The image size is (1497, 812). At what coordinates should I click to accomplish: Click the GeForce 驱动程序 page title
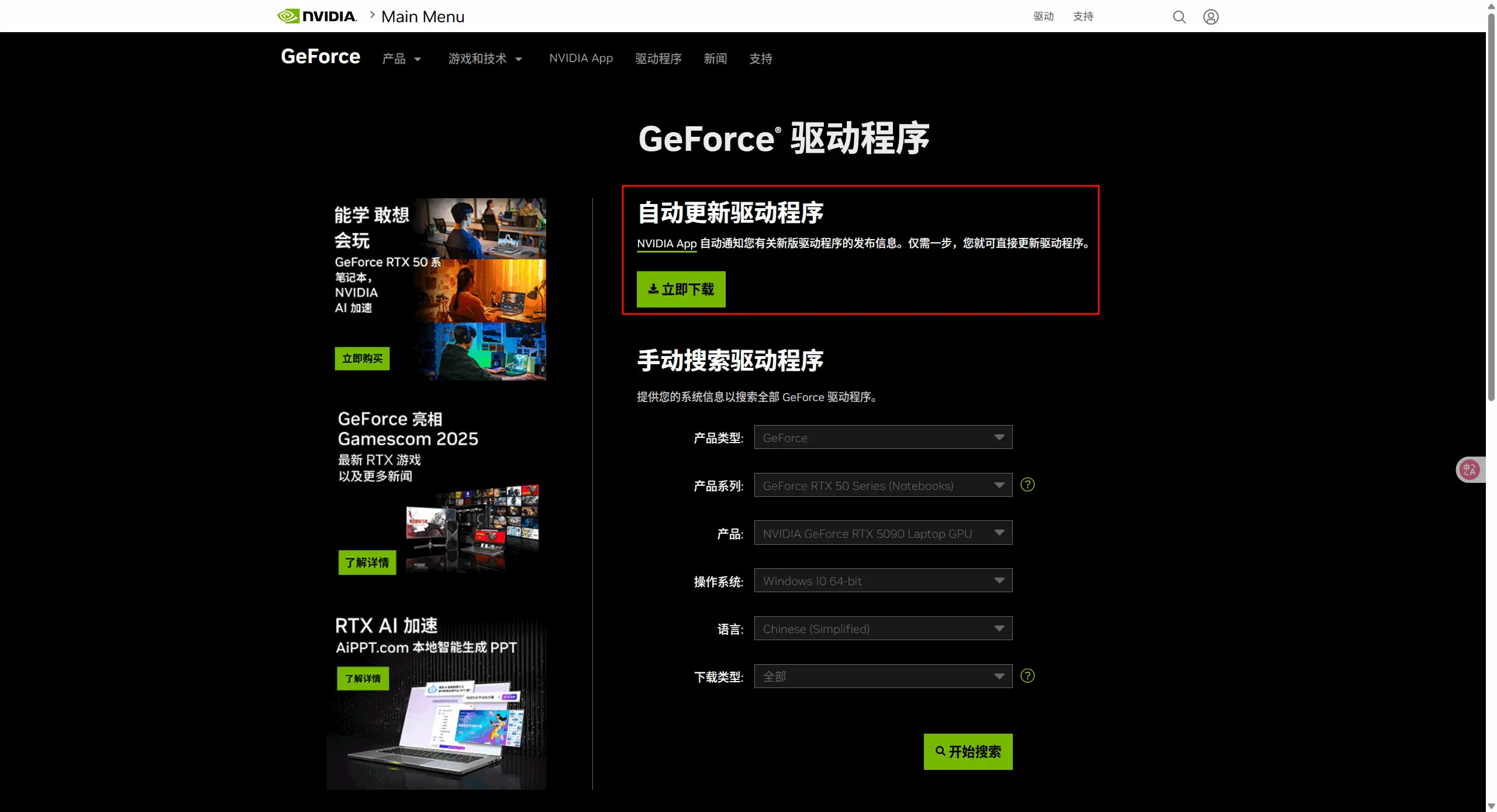784,139
